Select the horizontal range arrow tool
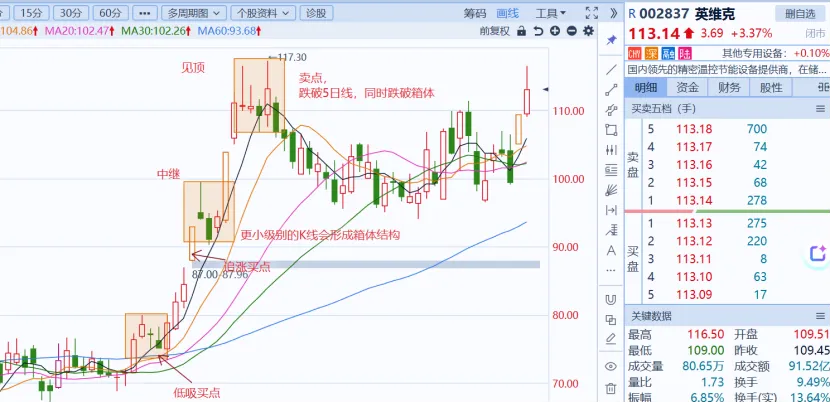Viewport: 831px width, 403px height. (x=611, y=211)
